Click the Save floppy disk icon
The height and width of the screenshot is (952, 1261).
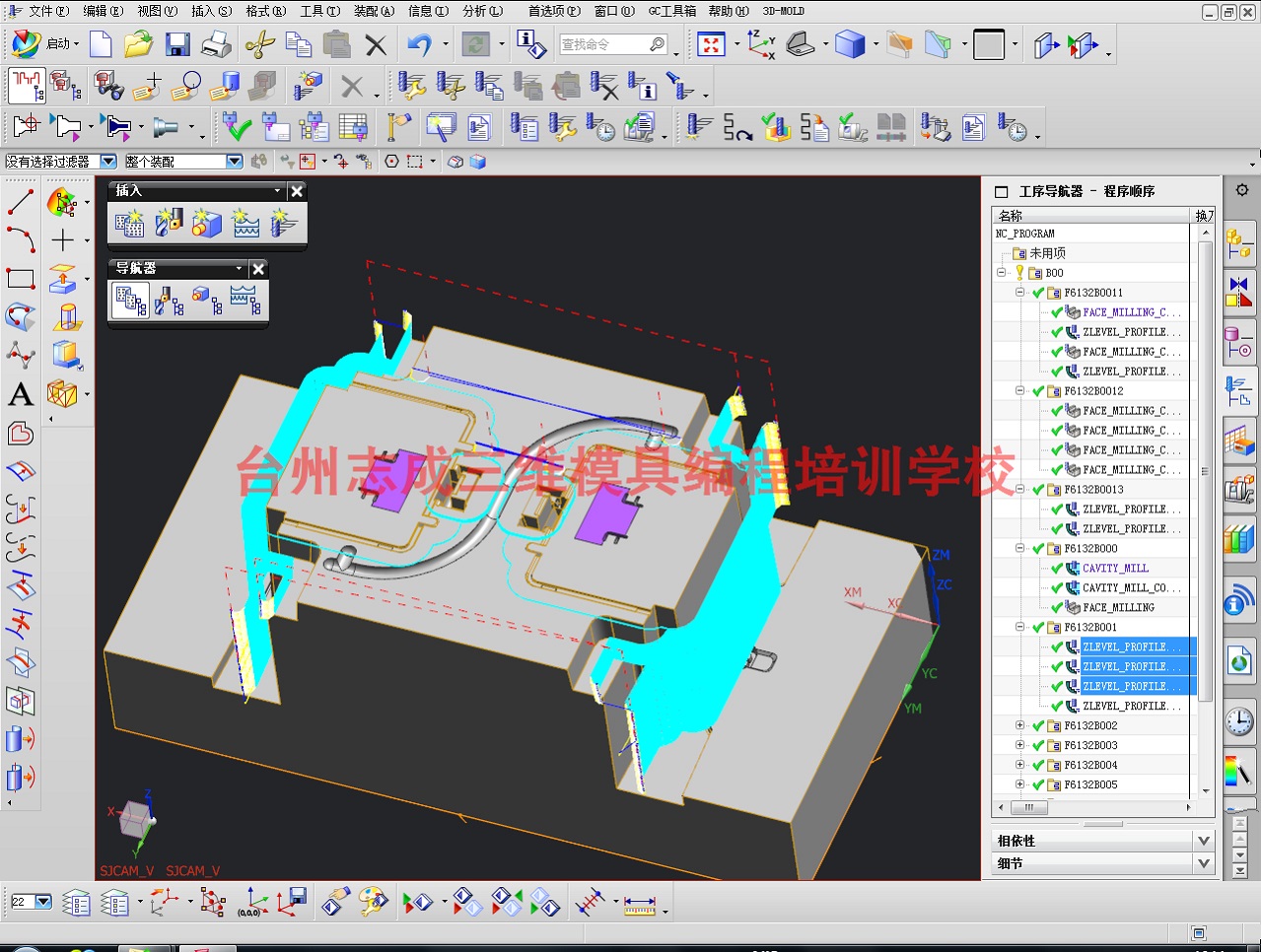(x=177, y=44)
